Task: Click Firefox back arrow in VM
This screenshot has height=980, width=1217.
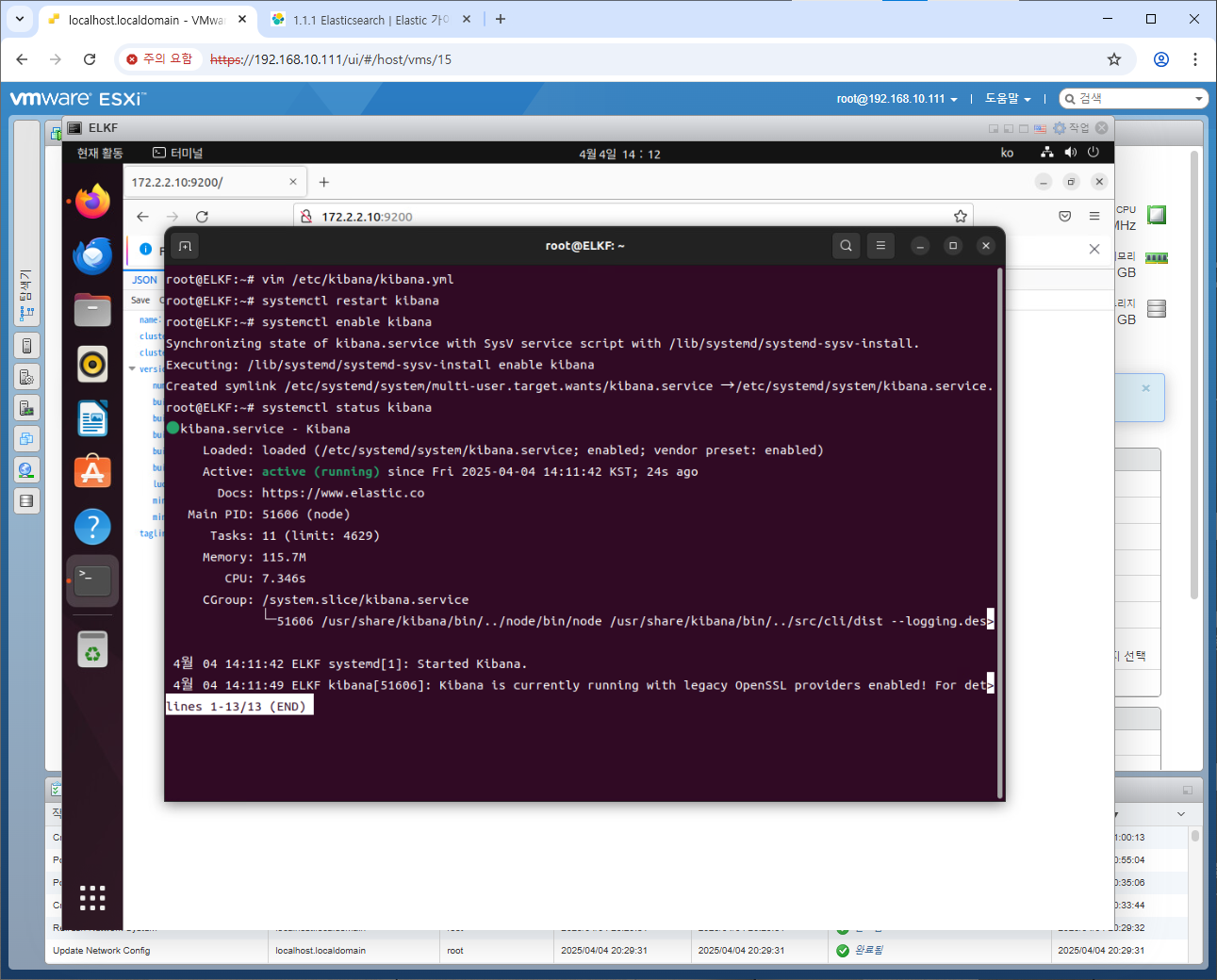Action: [142, 217]
